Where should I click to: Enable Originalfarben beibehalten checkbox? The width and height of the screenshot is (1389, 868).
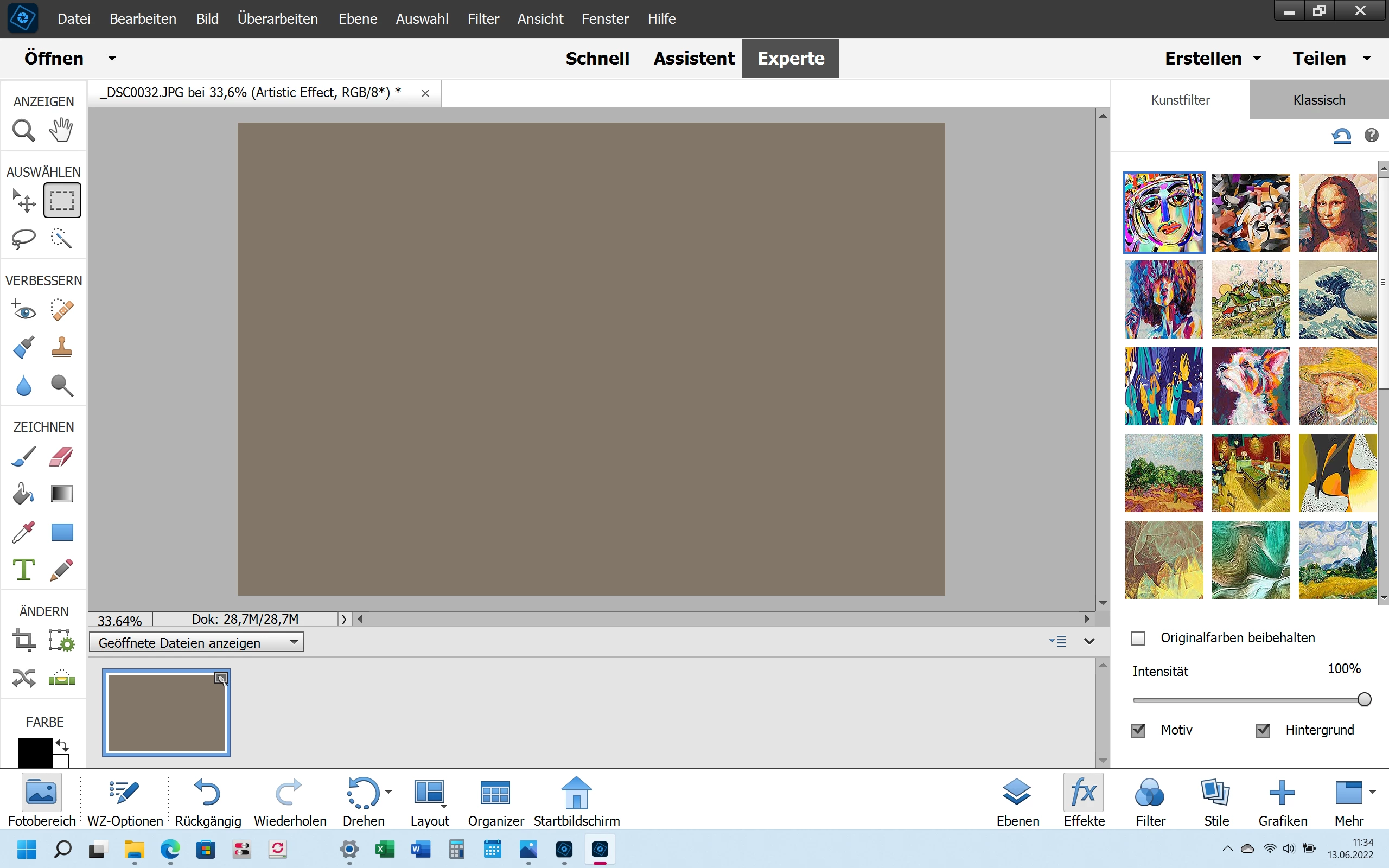coord(1138,639)
